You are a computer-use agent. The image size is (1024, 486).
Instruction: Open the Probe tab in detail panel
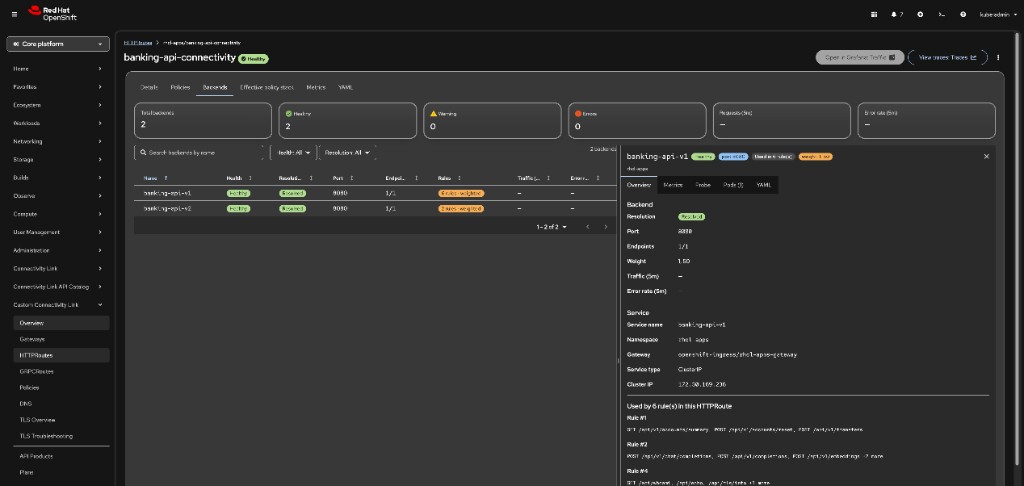tap(703, 185)
